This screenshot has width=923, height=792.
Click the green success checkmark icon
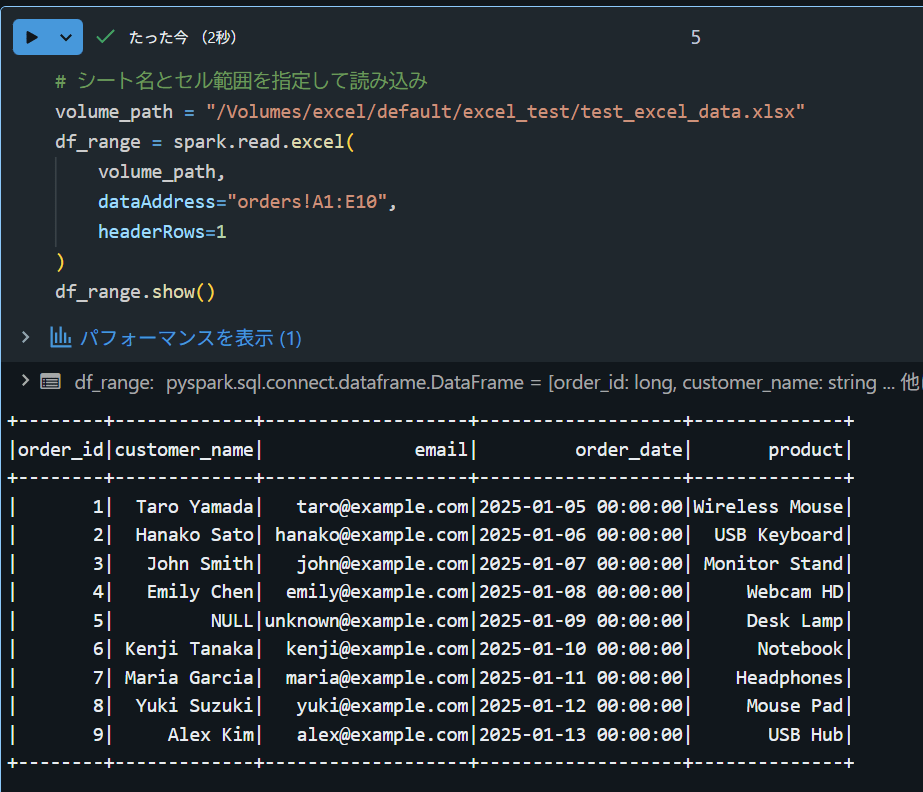[x=105, y=37]
